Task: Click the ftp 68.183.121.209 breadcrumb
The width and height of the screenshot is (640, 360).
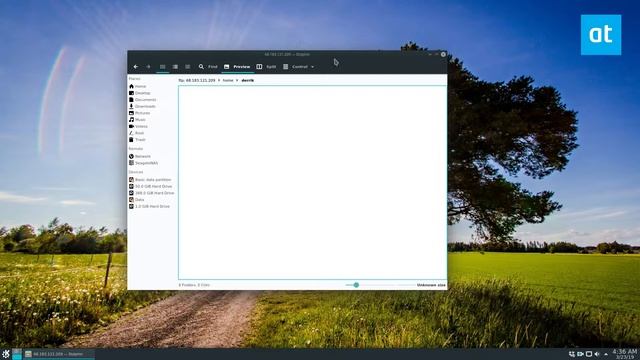Action: pos(197,80)
